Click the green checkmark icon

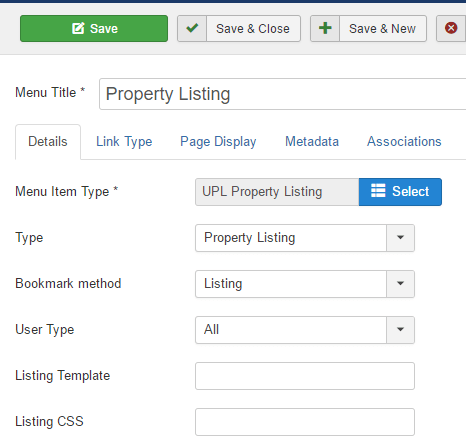pos(192,28)
